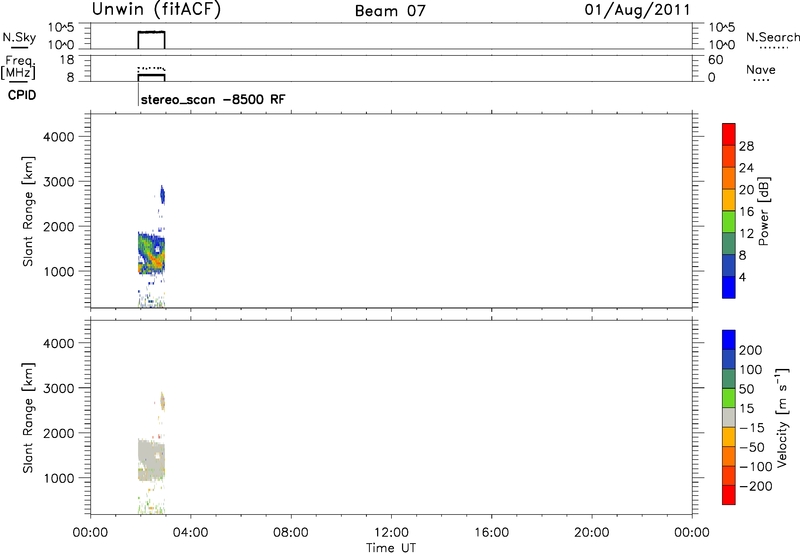Click the "Power [dB]" color bar title

[763, 211]
